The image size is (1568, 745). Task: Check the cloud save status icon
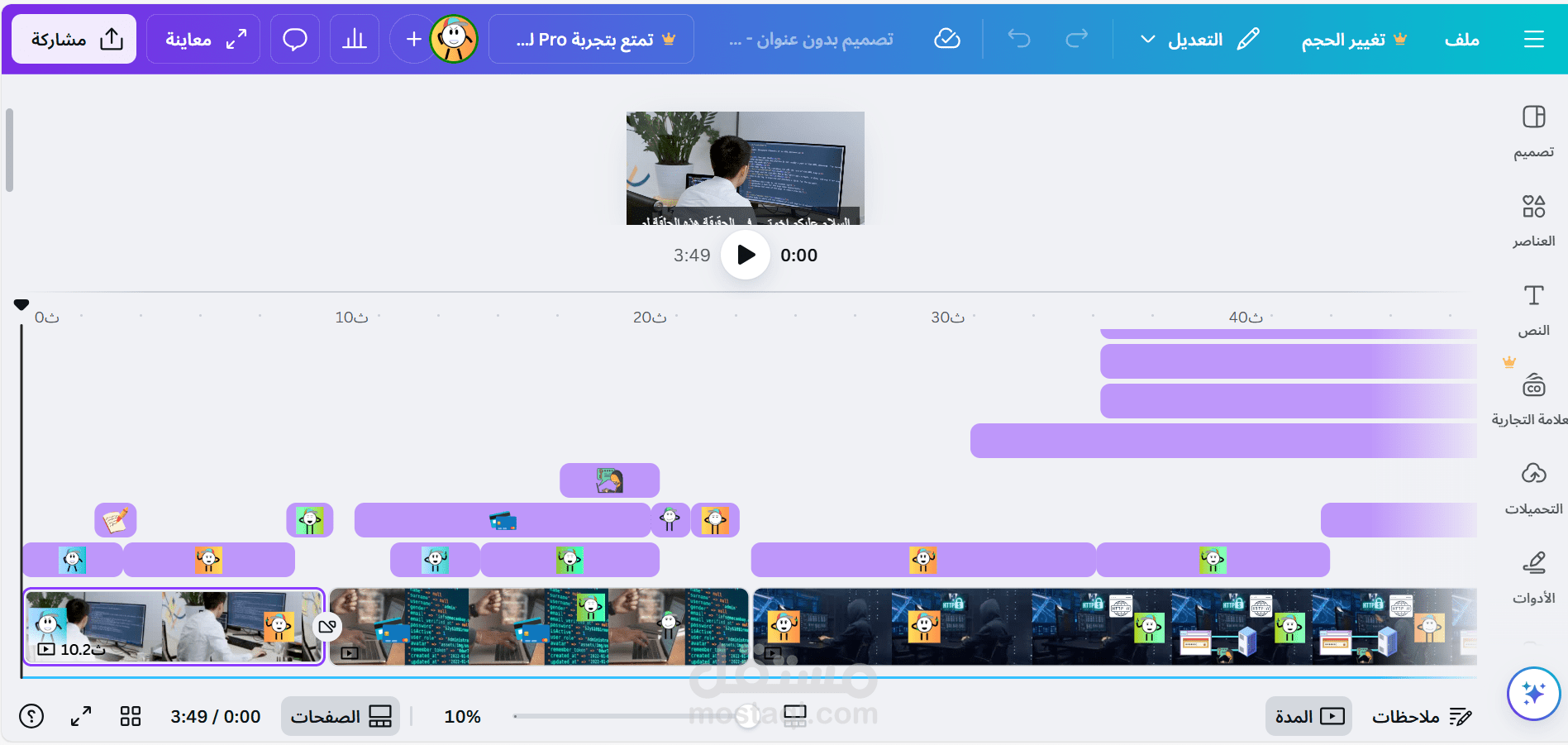pos(946,39)
